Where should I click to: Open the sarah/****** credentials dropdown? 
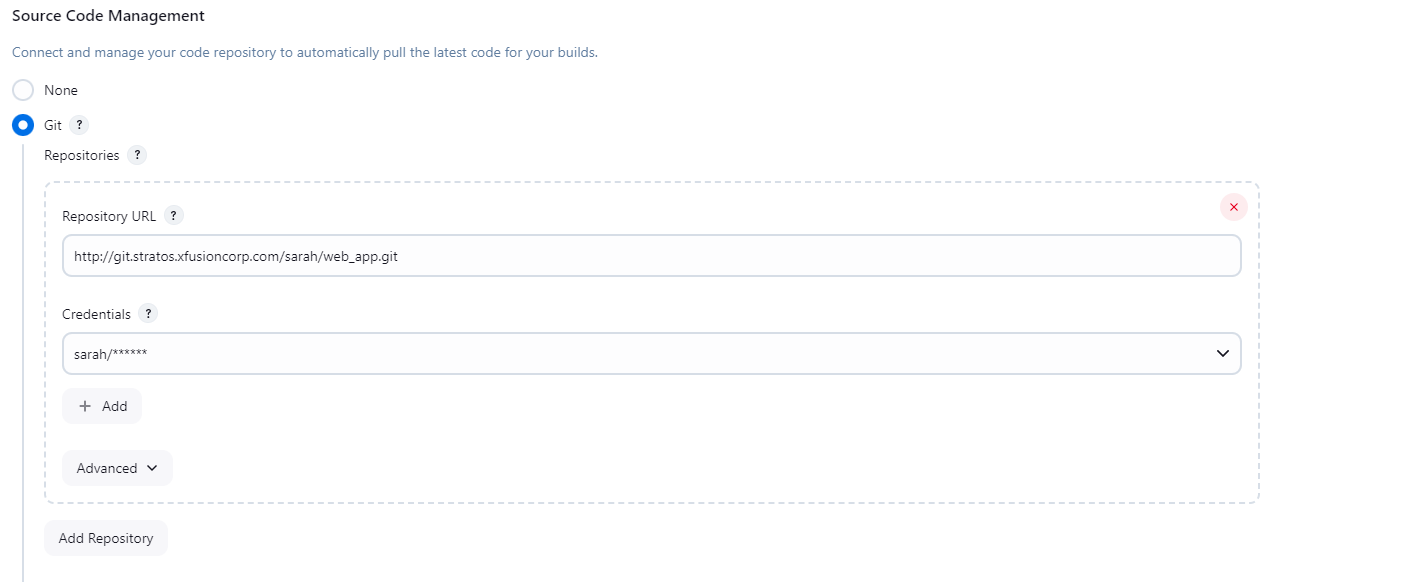651,354
